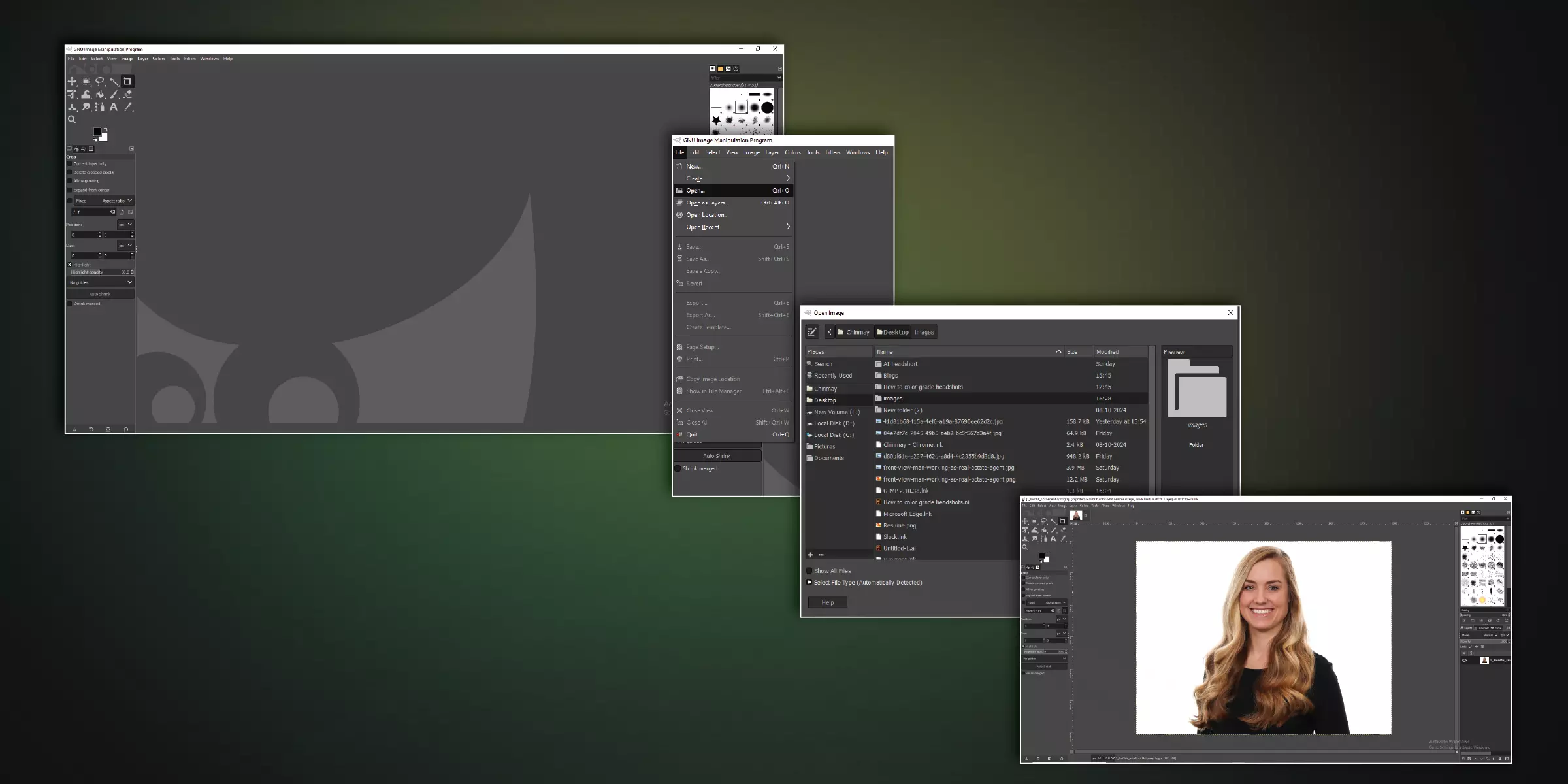Select the Text tool in the large GIMP window
Screen dimensions: 1568x784
[114, 106]
